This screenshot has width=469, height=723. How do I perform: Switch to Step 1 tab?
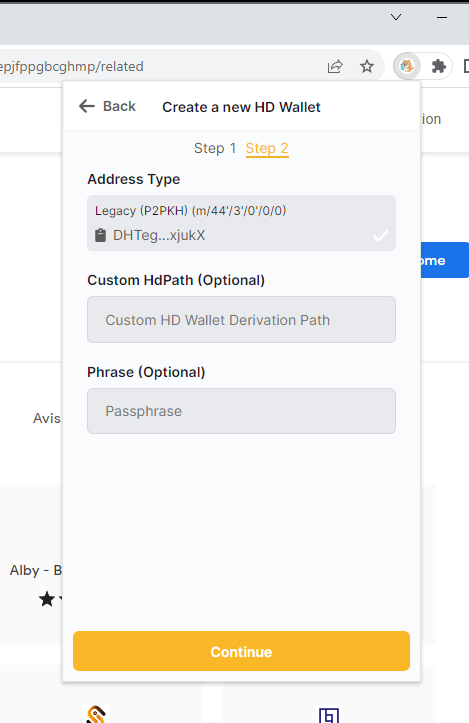(x=215, y=148)
